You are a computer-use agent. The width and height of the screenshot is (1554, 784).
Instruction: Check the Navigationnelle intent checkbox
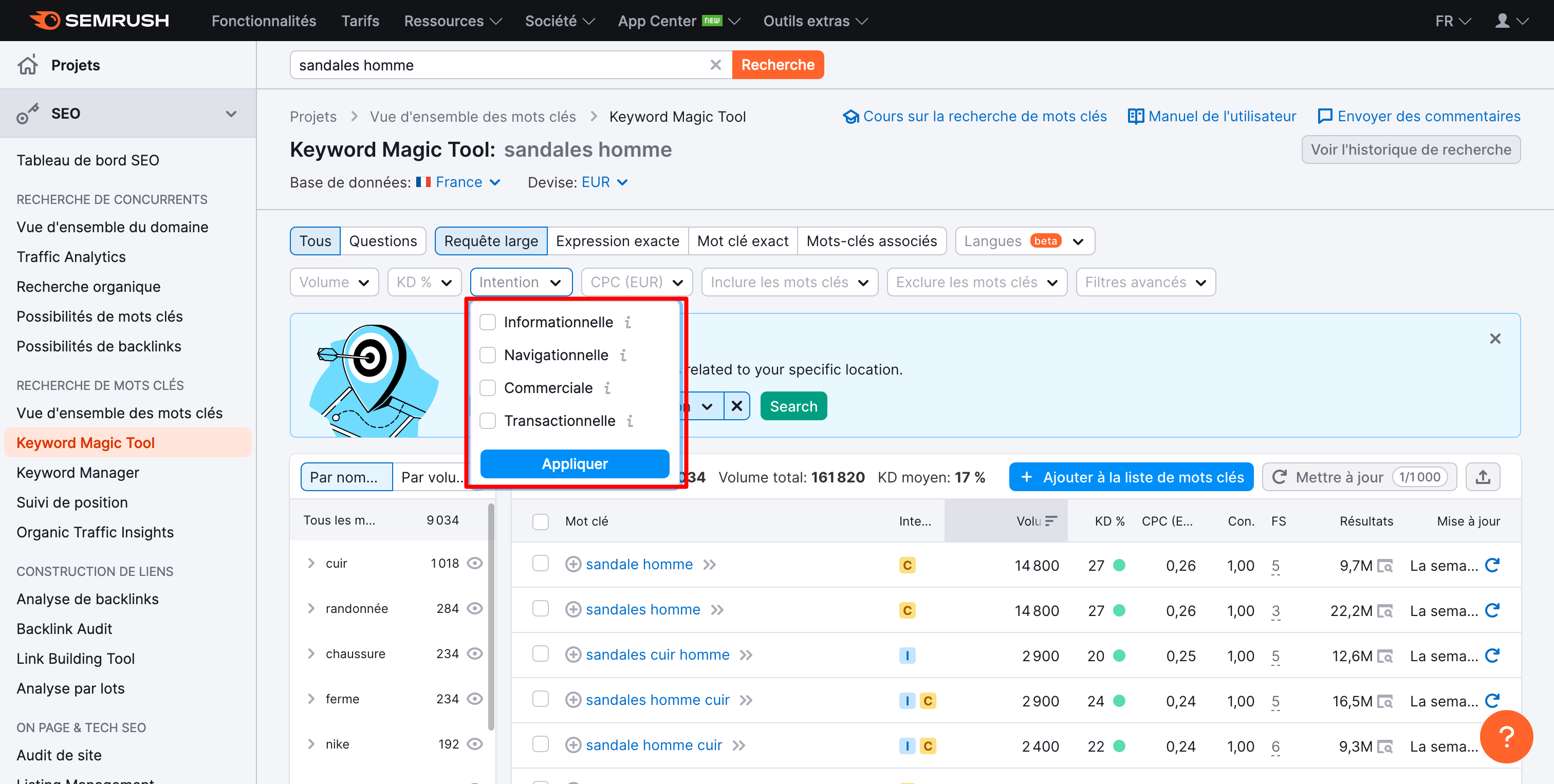tap(488, 355)
